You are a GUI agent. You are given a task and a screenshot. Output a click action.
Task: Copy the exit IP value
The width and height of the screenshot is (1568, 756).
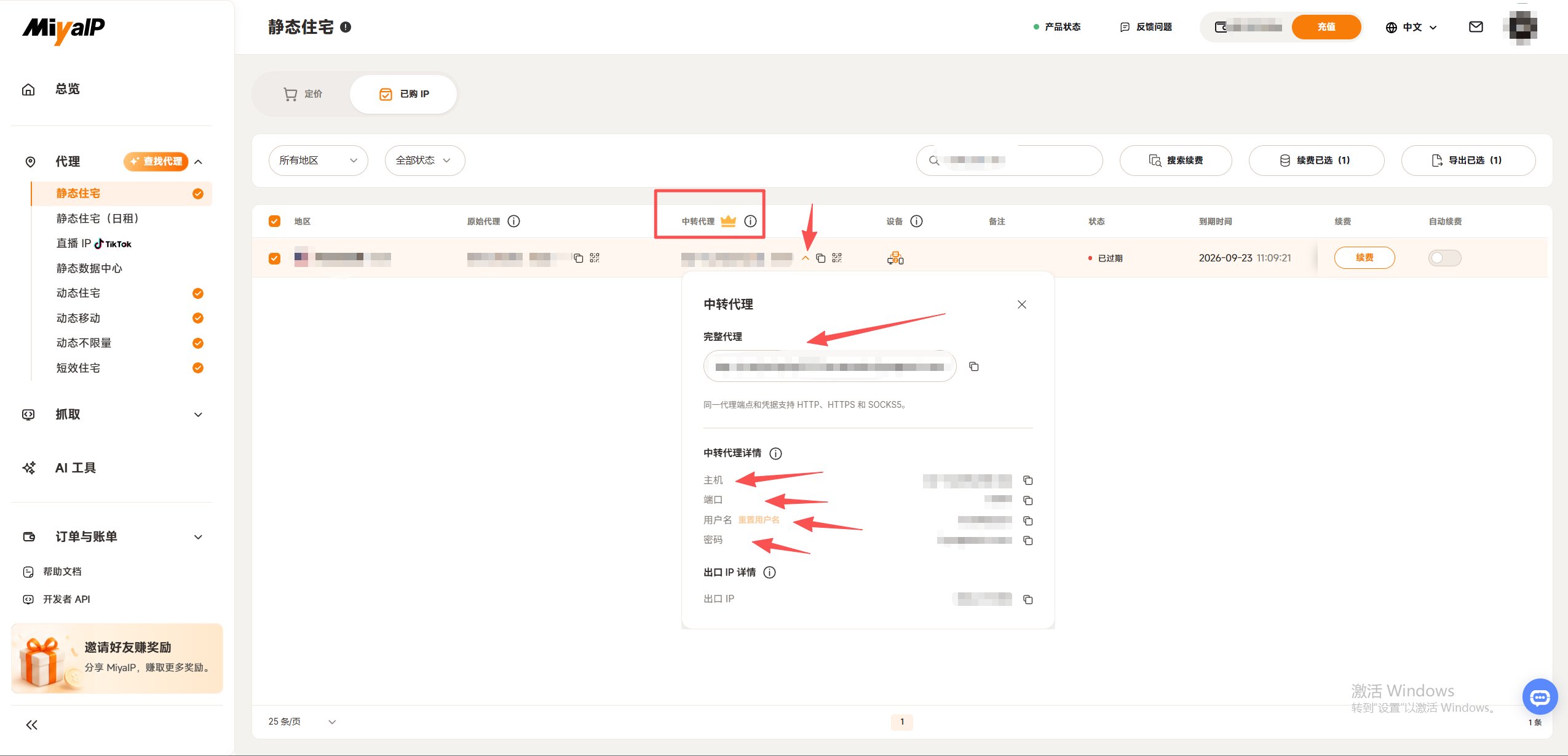point(1028,600)
